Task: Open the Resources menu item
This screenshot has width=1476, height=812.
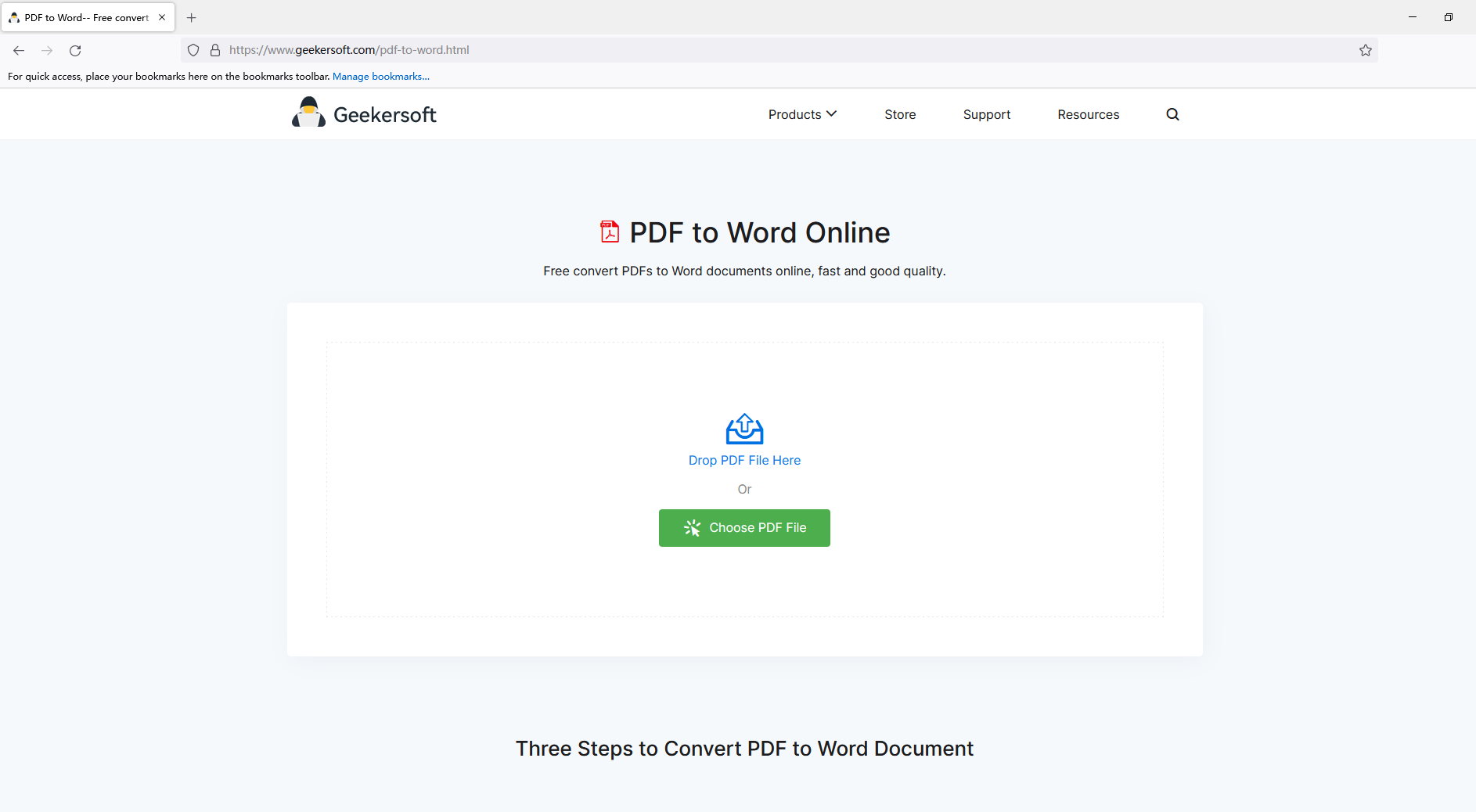Action: coord(1088,114)
